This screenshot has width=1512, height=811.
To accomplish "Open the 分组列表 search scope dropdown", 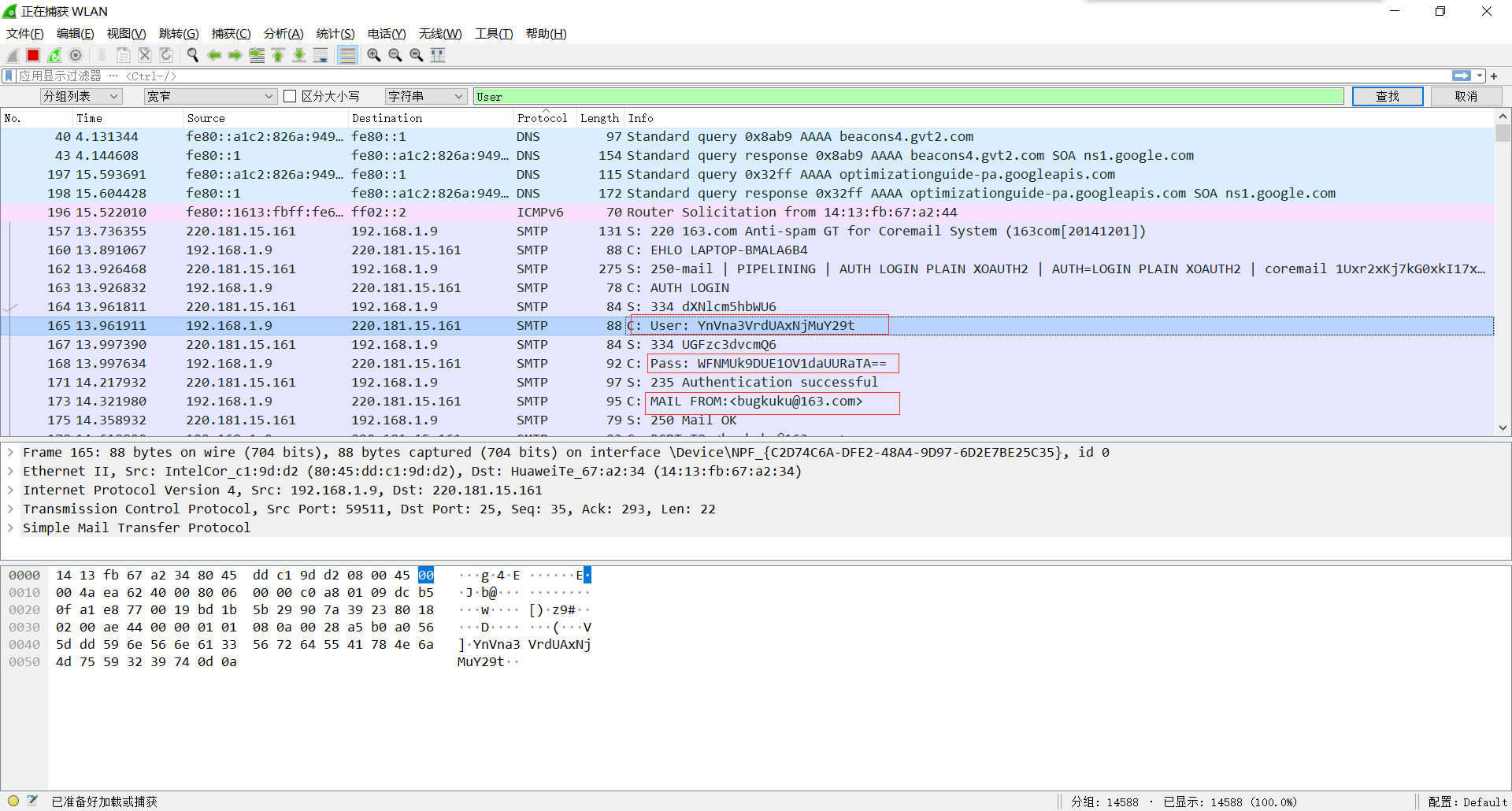I will 81,96.
